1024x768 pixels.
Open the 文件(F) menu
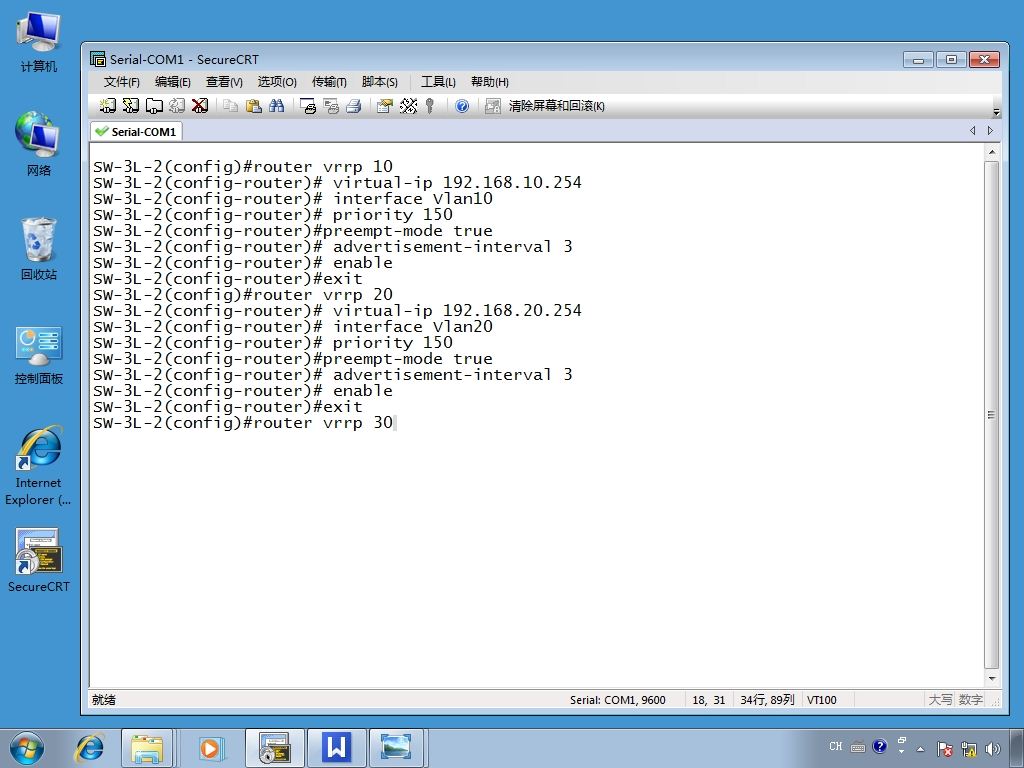tap(121, 82)
